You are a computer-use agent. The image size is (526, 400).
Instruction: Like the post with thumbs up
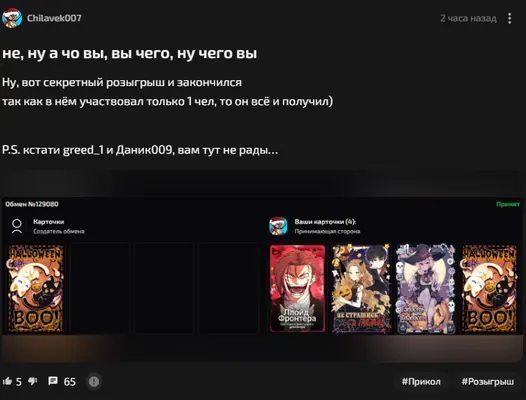pos(7,381)
